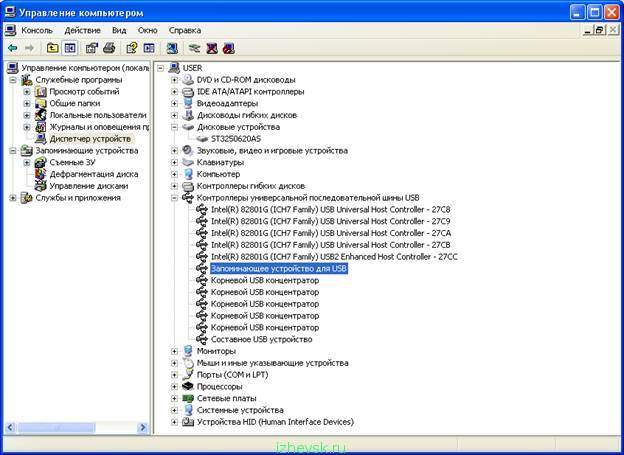Click the Контроллеры гибких дисков icon

coord(188,186)
